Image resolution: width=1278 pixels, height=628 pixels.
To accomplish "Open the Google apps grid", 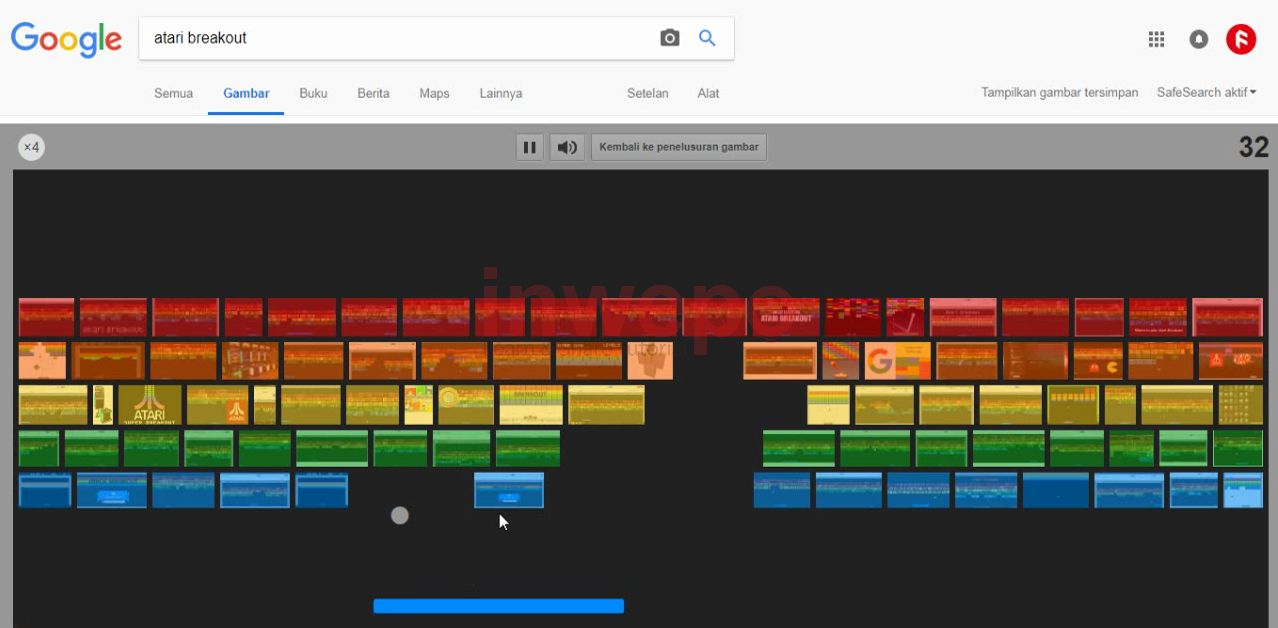I will pyautogui.click(x=1156, y=39).
